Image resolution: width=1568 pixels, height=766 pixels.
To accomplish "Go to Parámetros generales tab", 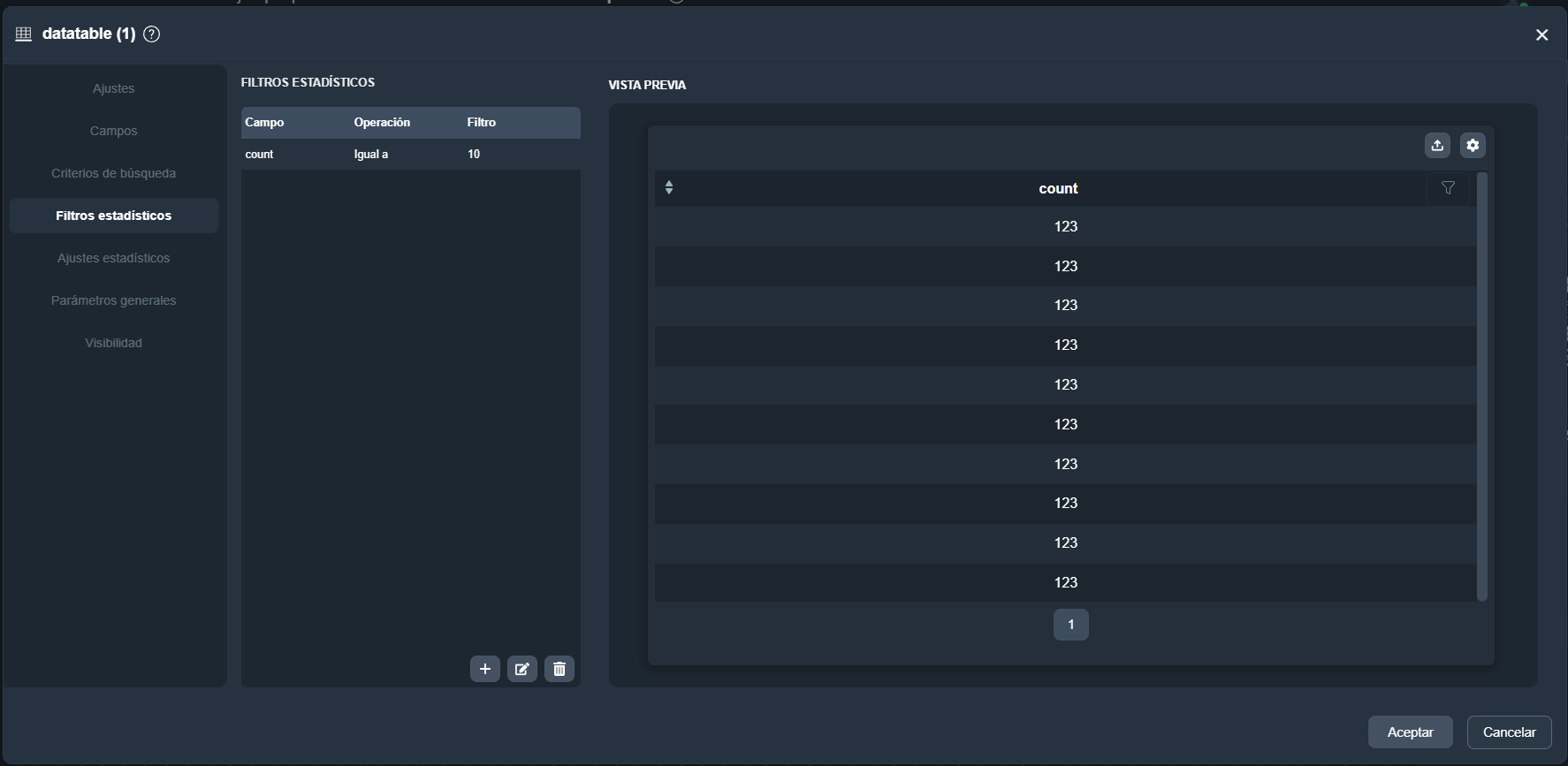I will pyautogui.click(x=114, y=300).
